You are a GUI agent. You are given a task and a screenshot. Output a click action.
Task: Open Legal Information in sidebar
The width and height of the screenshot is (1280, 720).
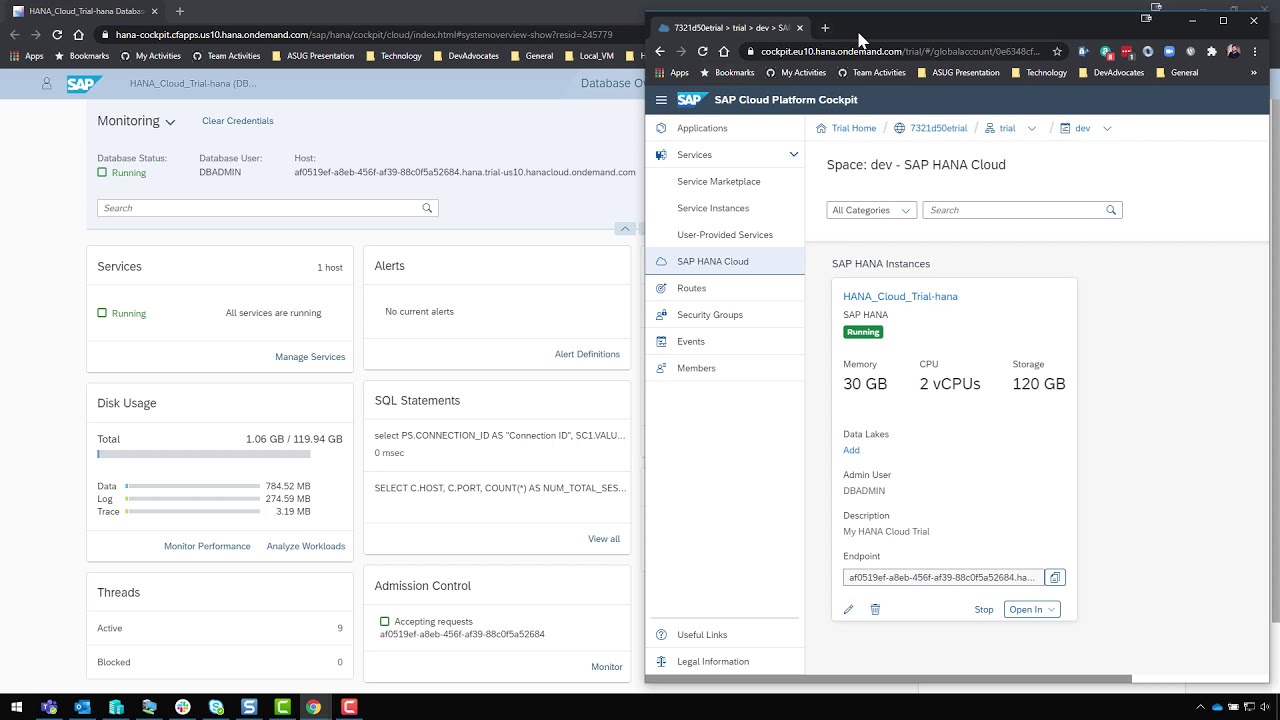pyautogui.click(x=725, y=661)
